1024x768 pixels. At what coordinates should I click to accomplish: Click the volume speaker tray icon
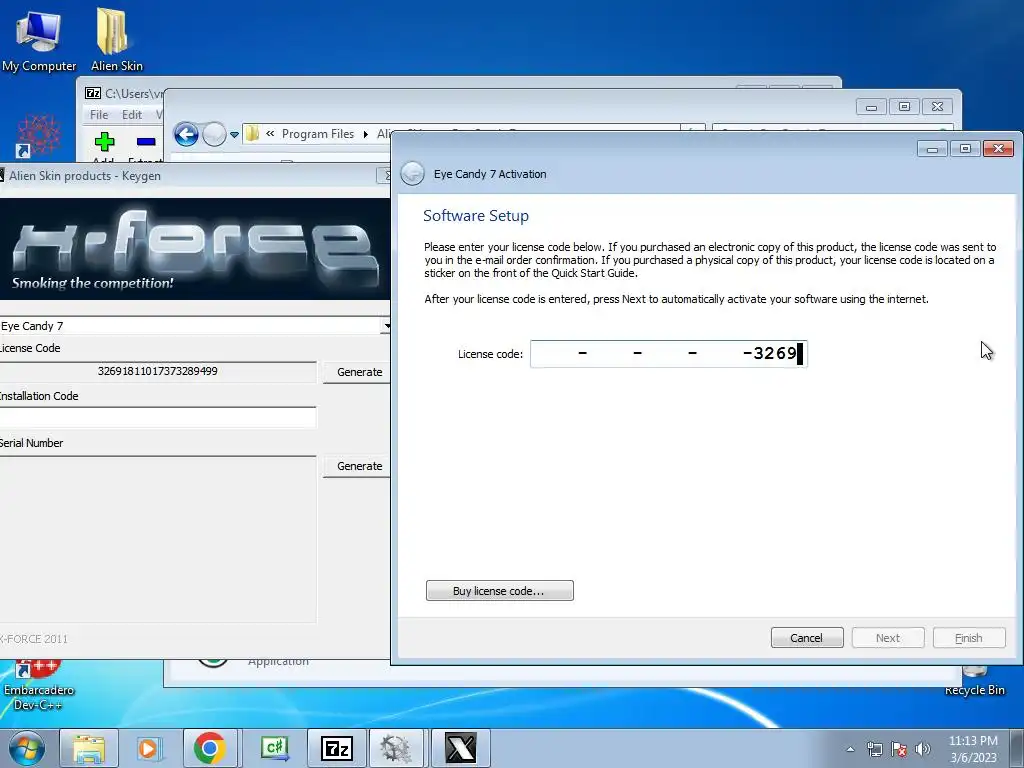923,749
